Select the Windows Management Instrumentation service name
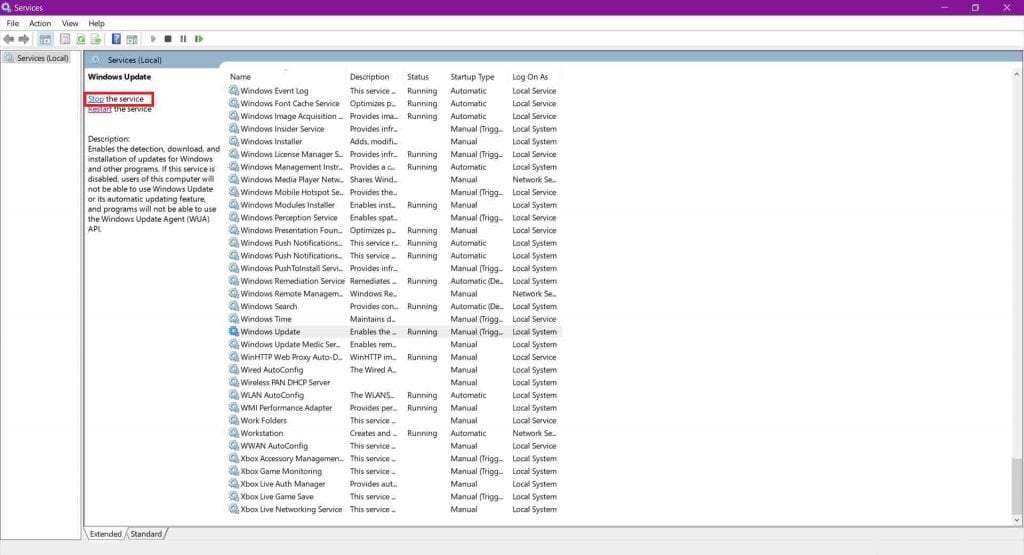Image resolution: width=1024 pixels, height=555 pixels. tap(291, 167)
